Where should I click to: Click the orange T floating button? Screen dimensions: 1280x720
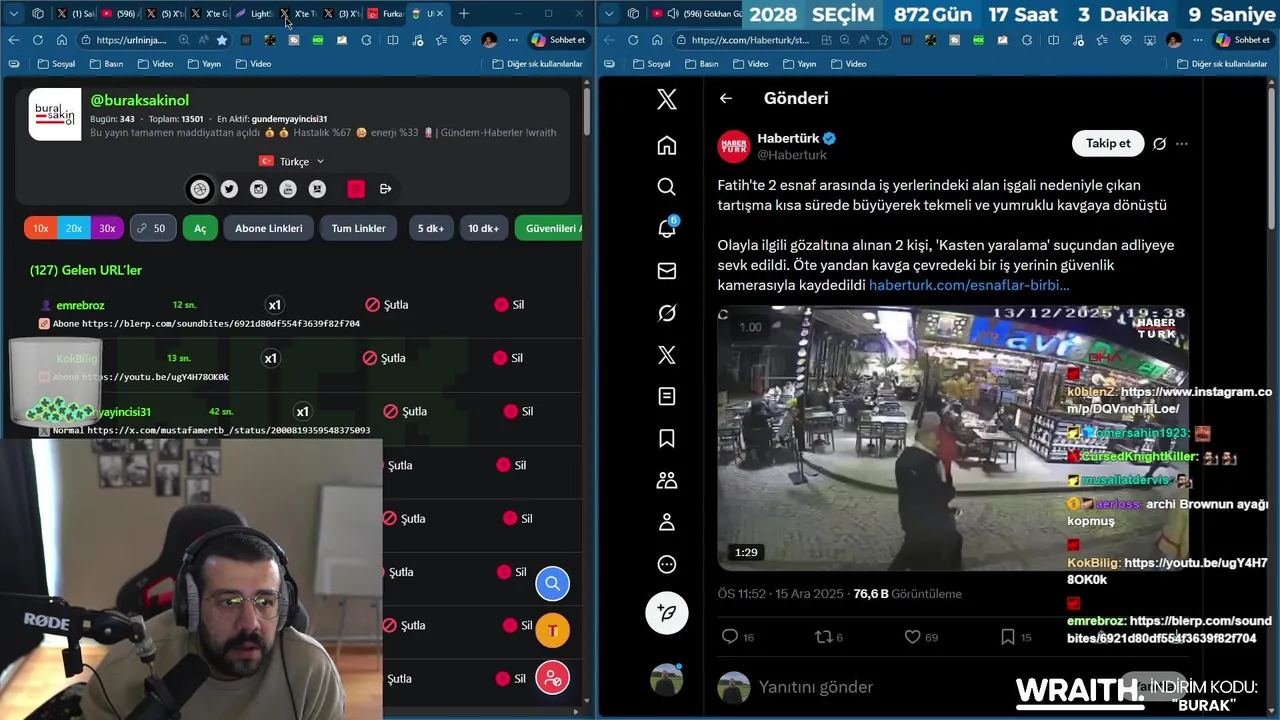click(552, 631)
